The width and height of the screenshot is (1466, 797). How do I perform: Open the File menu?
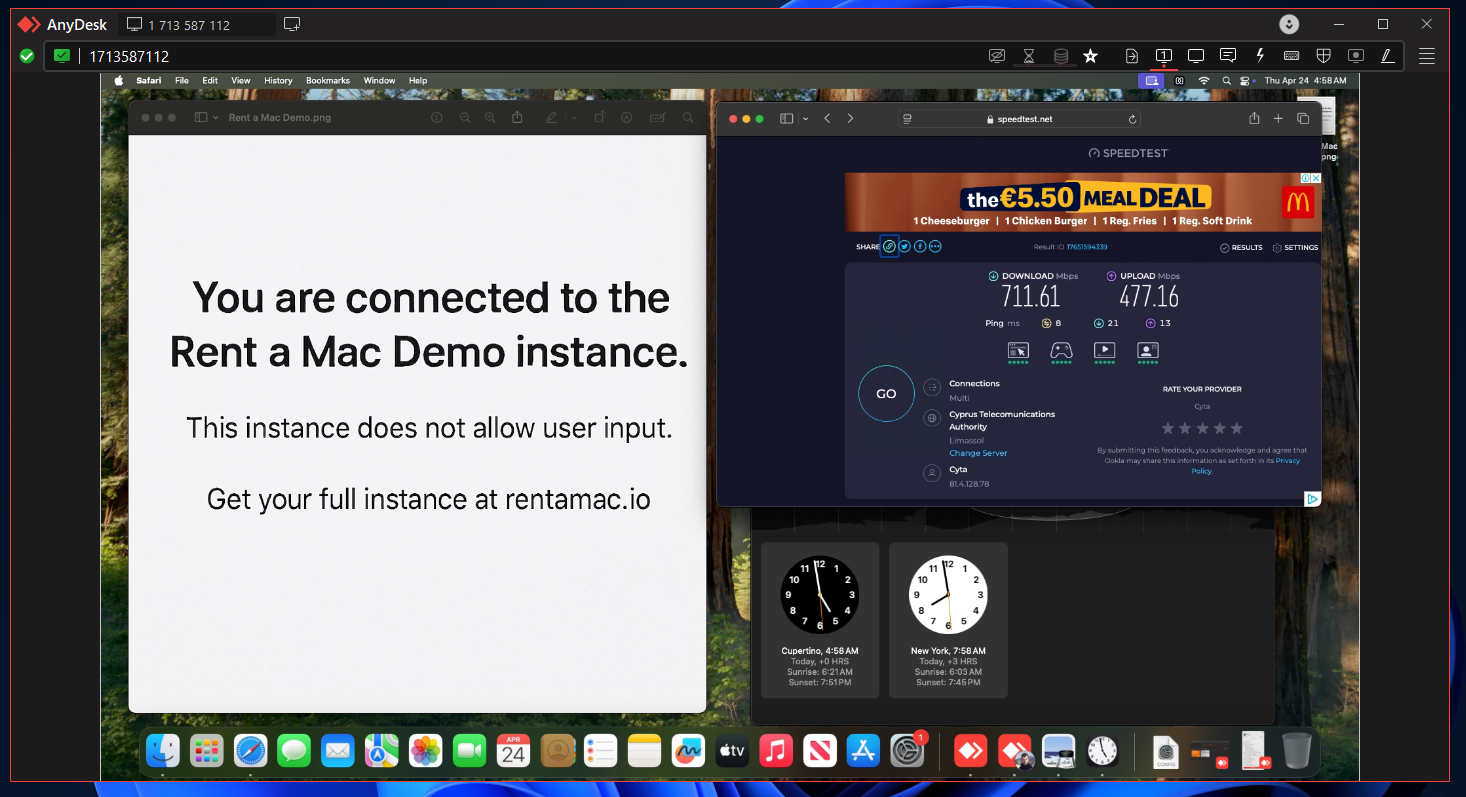(x=182, y=80)
